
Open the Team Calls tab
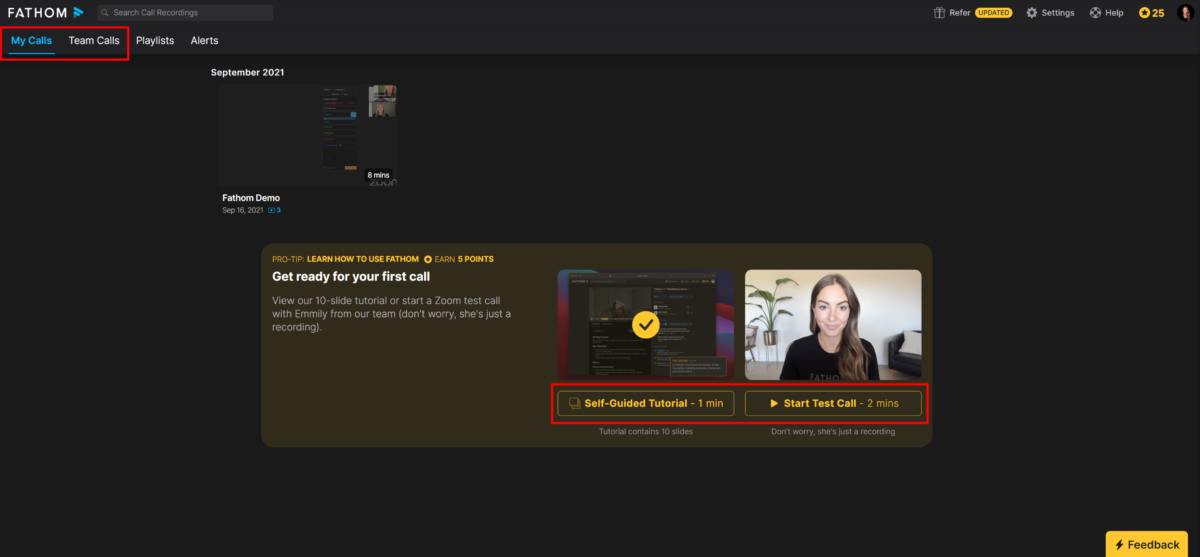94,41
